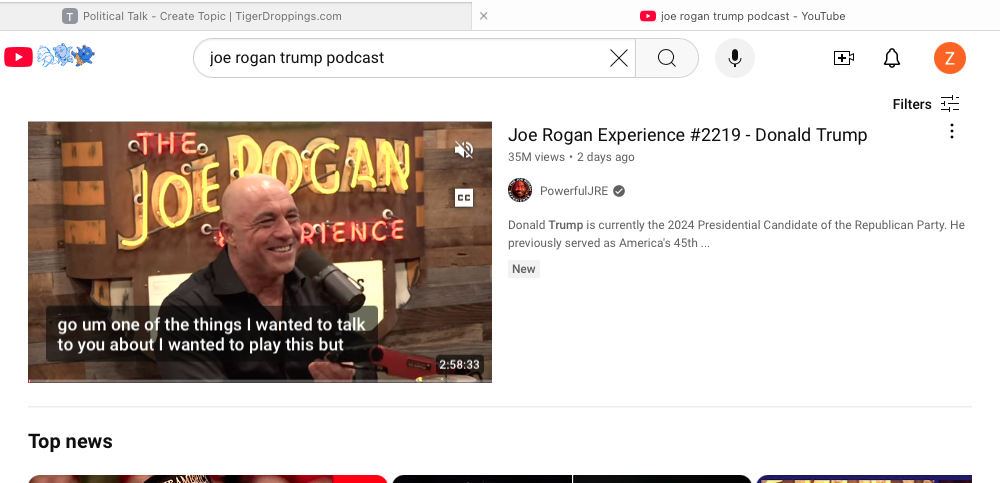1000x483 pixels.
Task: Clear the search box with the X icon
Action: (x=619, y=58)
